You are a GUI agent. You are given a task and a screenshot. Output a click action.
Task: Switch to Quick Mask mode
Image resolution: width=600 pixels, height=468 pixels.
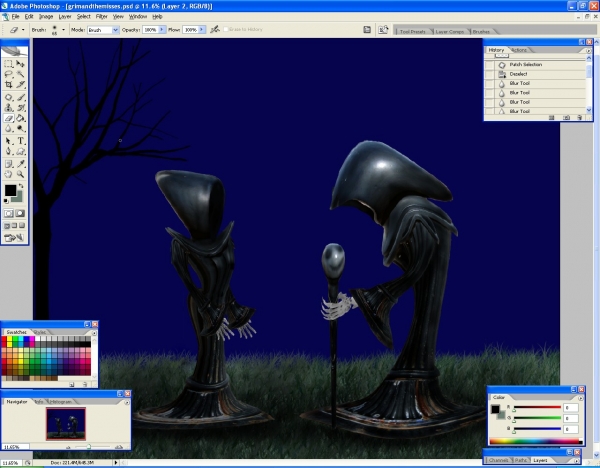20,214
